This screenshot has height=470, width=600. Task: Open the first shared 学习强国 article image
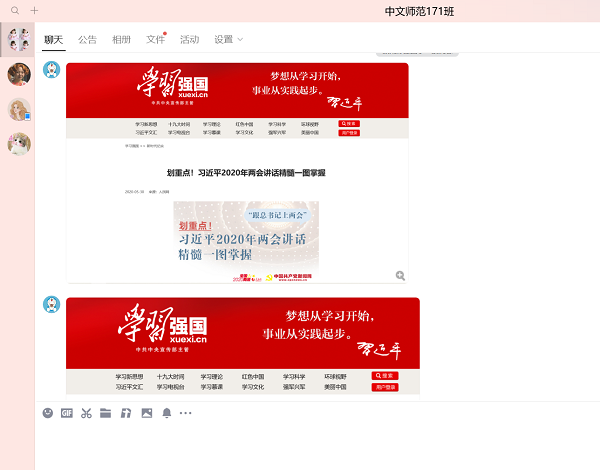pos(237,173)
